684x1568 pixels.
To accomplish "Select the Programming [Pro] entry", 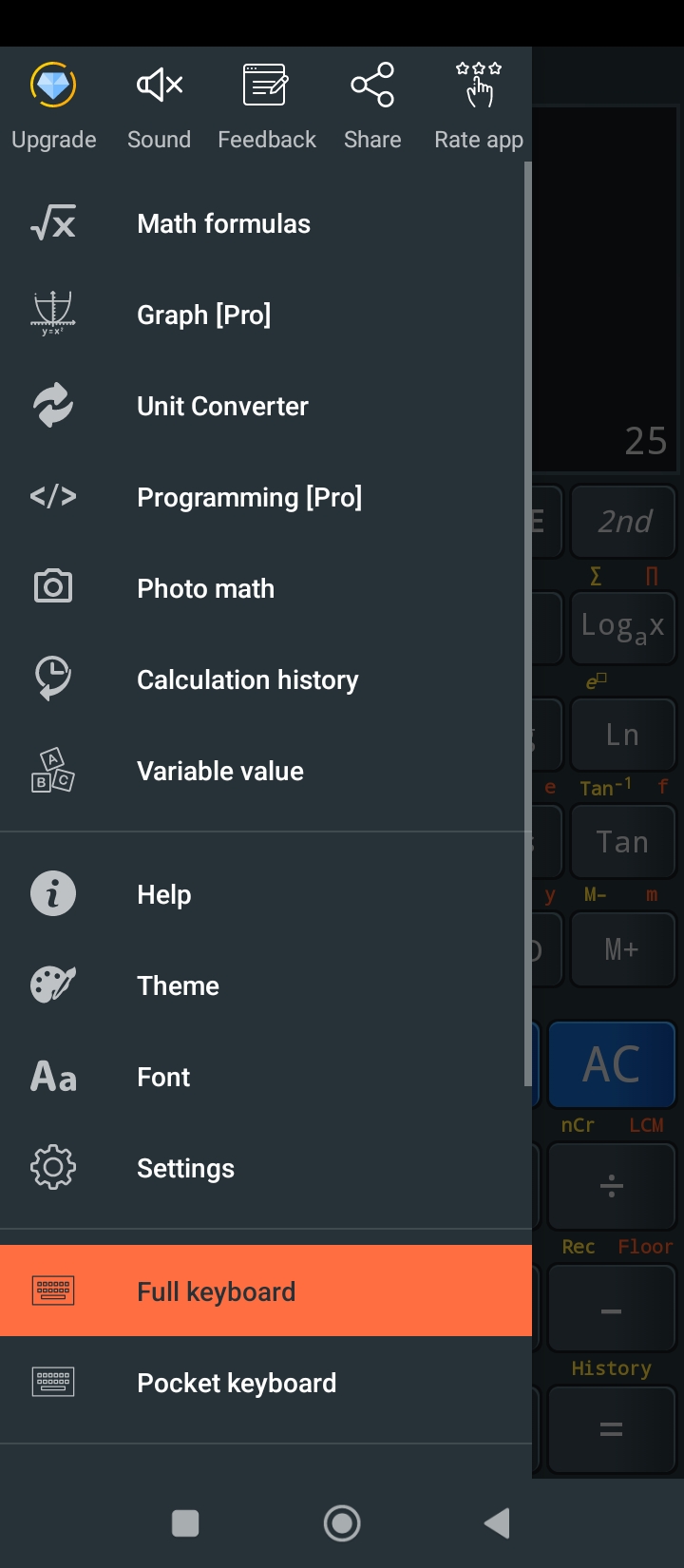I will coord(266,498).
